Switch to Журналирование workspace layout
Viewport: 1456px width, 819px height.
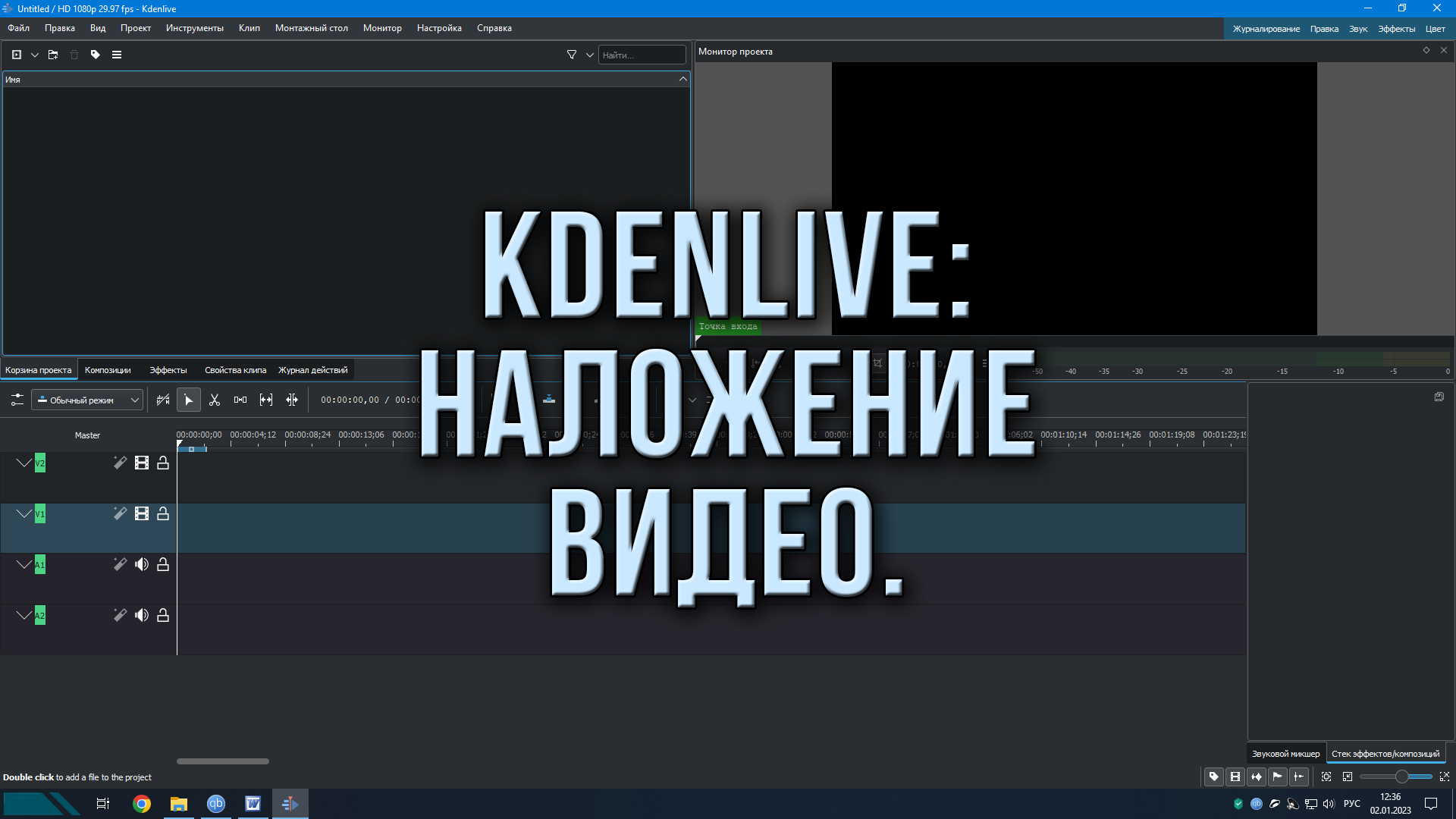(x=1266, y=29)
